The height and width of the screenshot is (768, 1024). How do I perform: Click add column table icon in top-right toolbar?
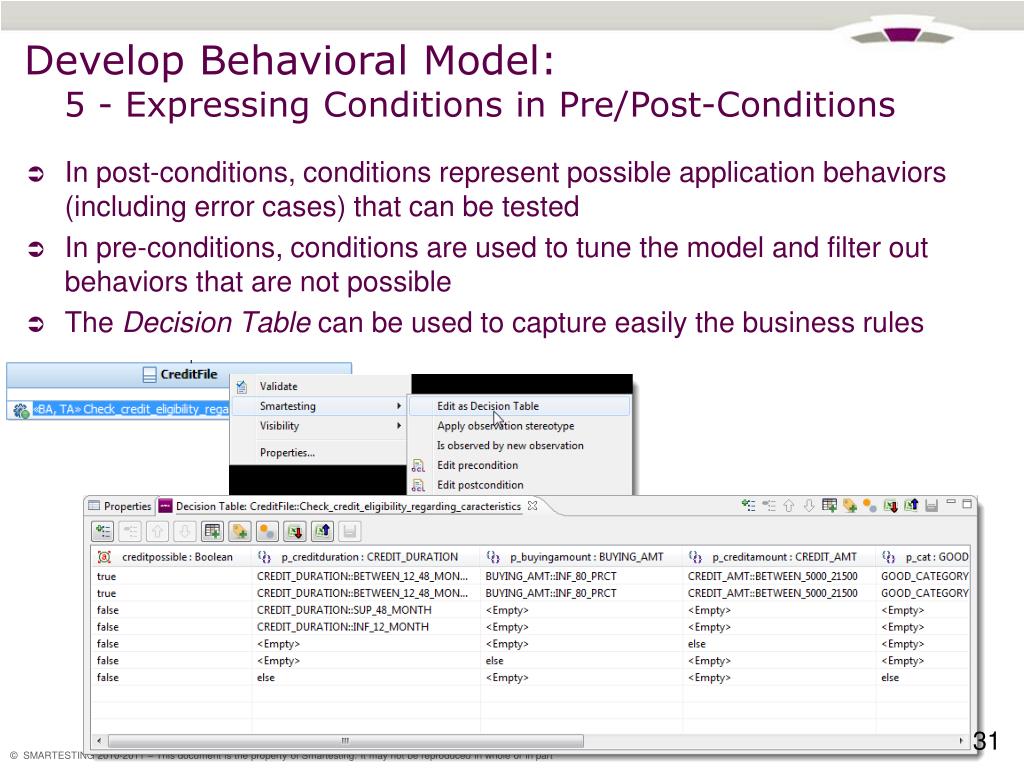(829, 505)
